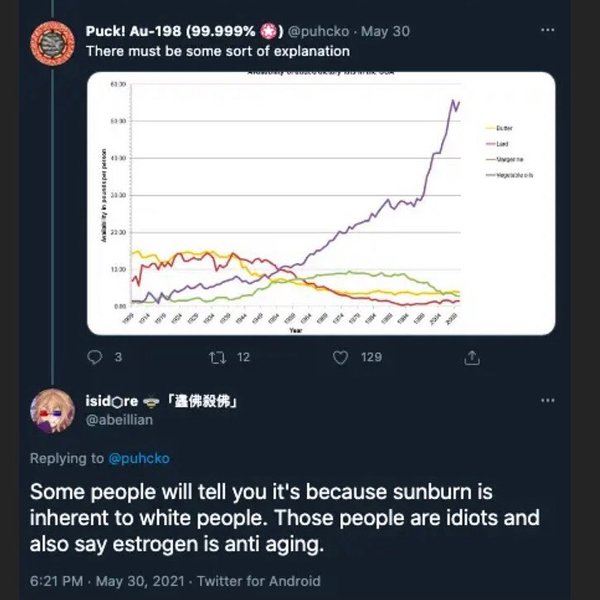This screenshot has height=600, width=600.
Task: Open the dietary fats chart image
Action: (320, 203)
